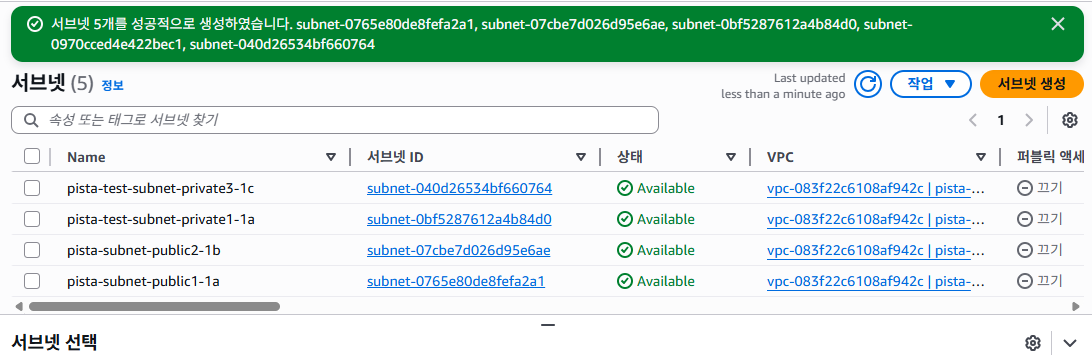
Task: Open the 작업 actions dropdown
Action: tap(930, 84)
